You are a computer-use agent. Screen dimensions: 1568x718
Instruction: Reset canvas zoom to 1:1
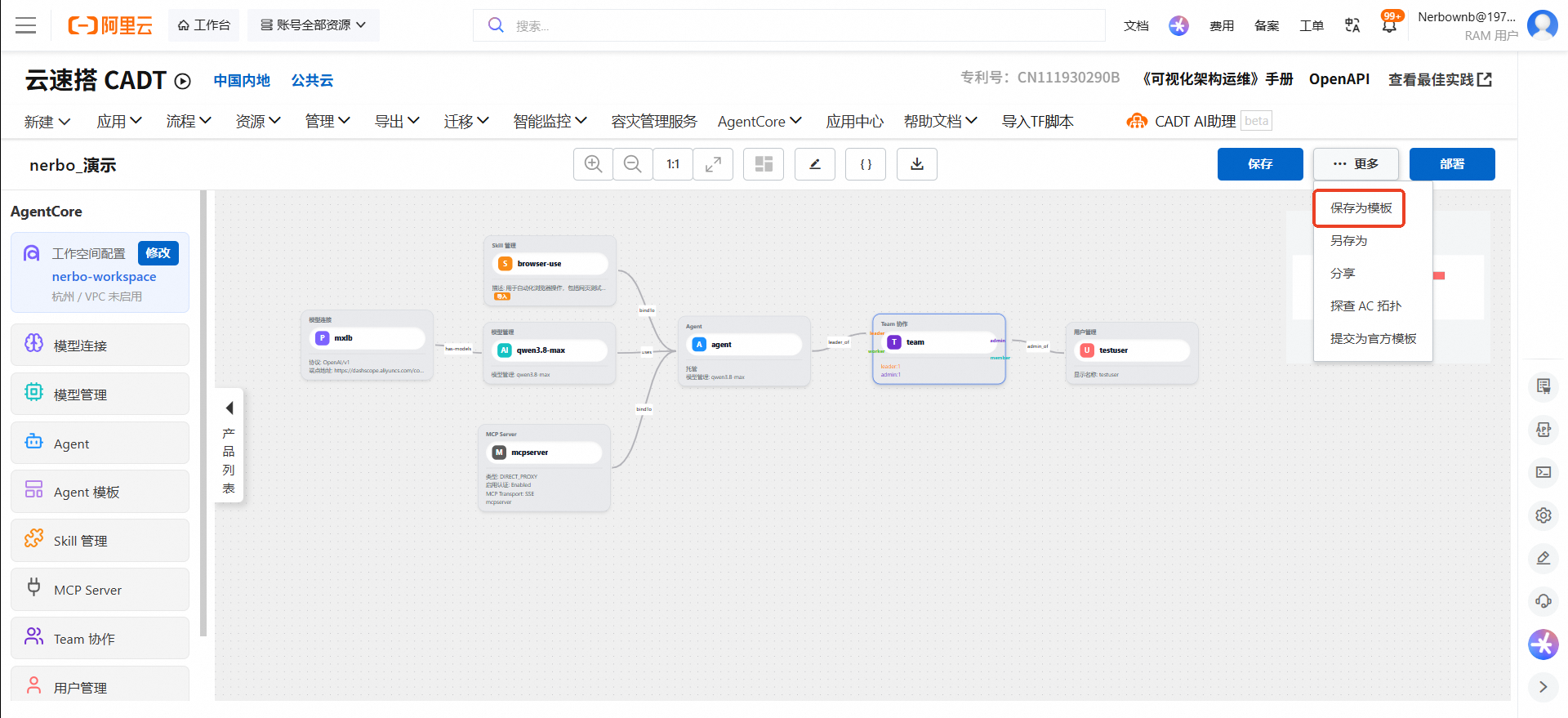click(x=673, y=164)
